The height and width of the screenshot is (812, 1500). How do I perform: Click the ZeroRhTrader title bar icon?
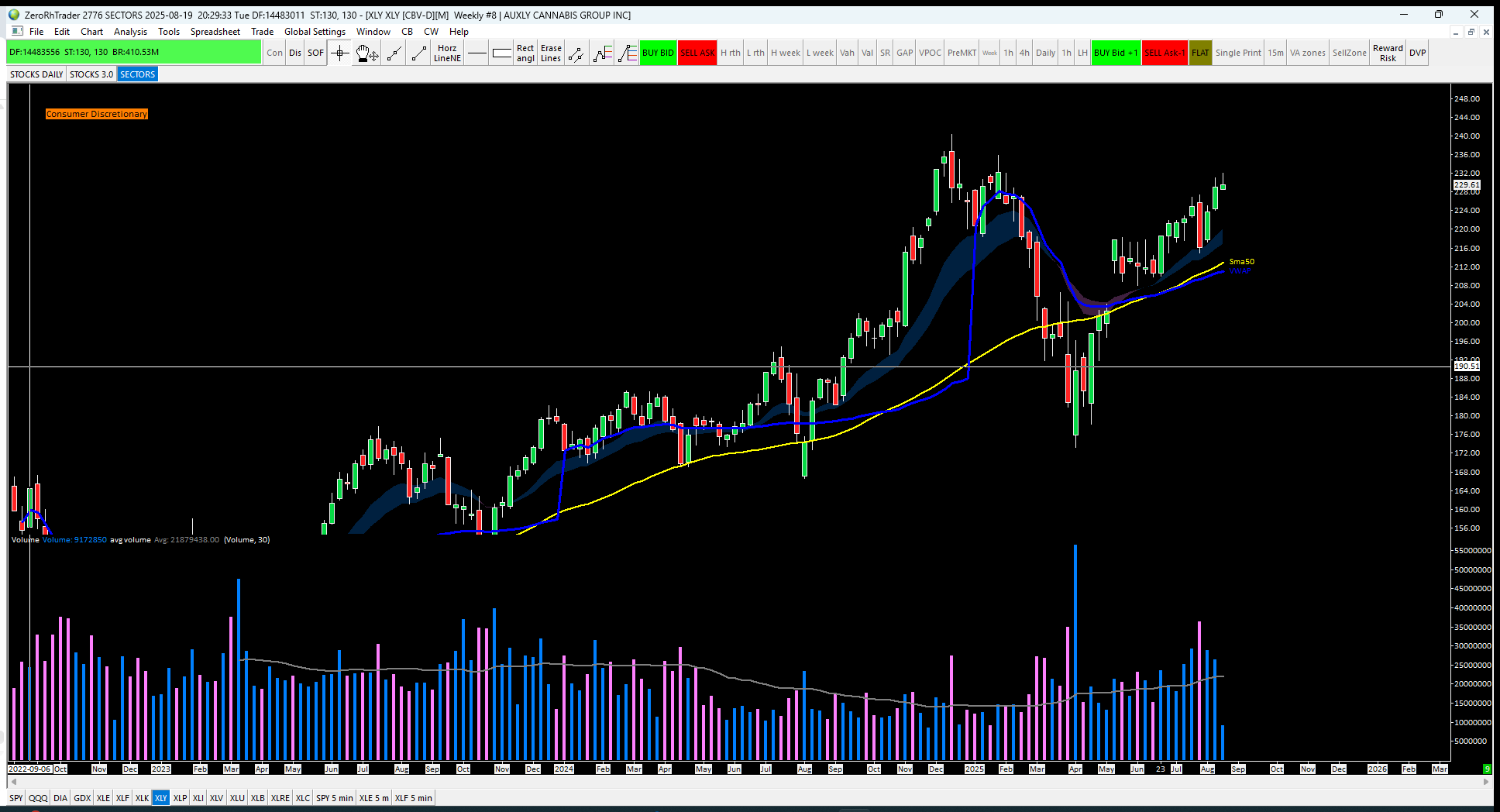point(14,15)
